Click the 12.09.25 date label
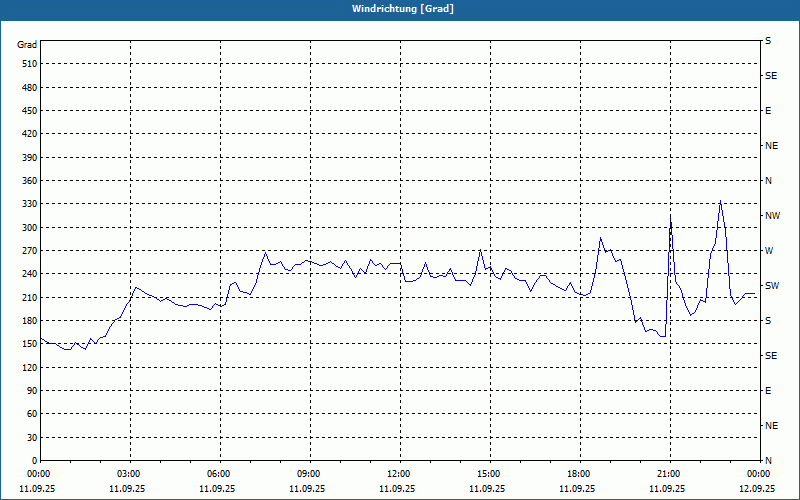 757,488
